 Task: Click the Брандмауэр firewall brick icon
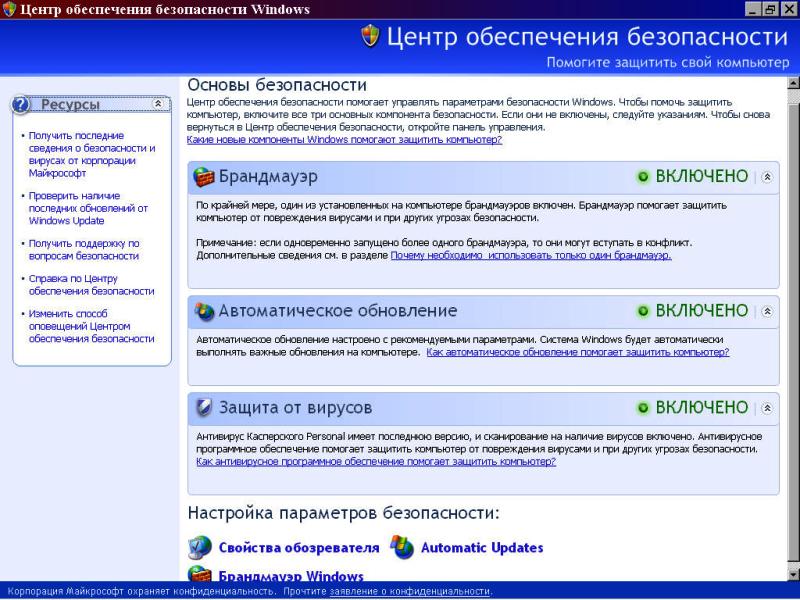tap(204, 177)
